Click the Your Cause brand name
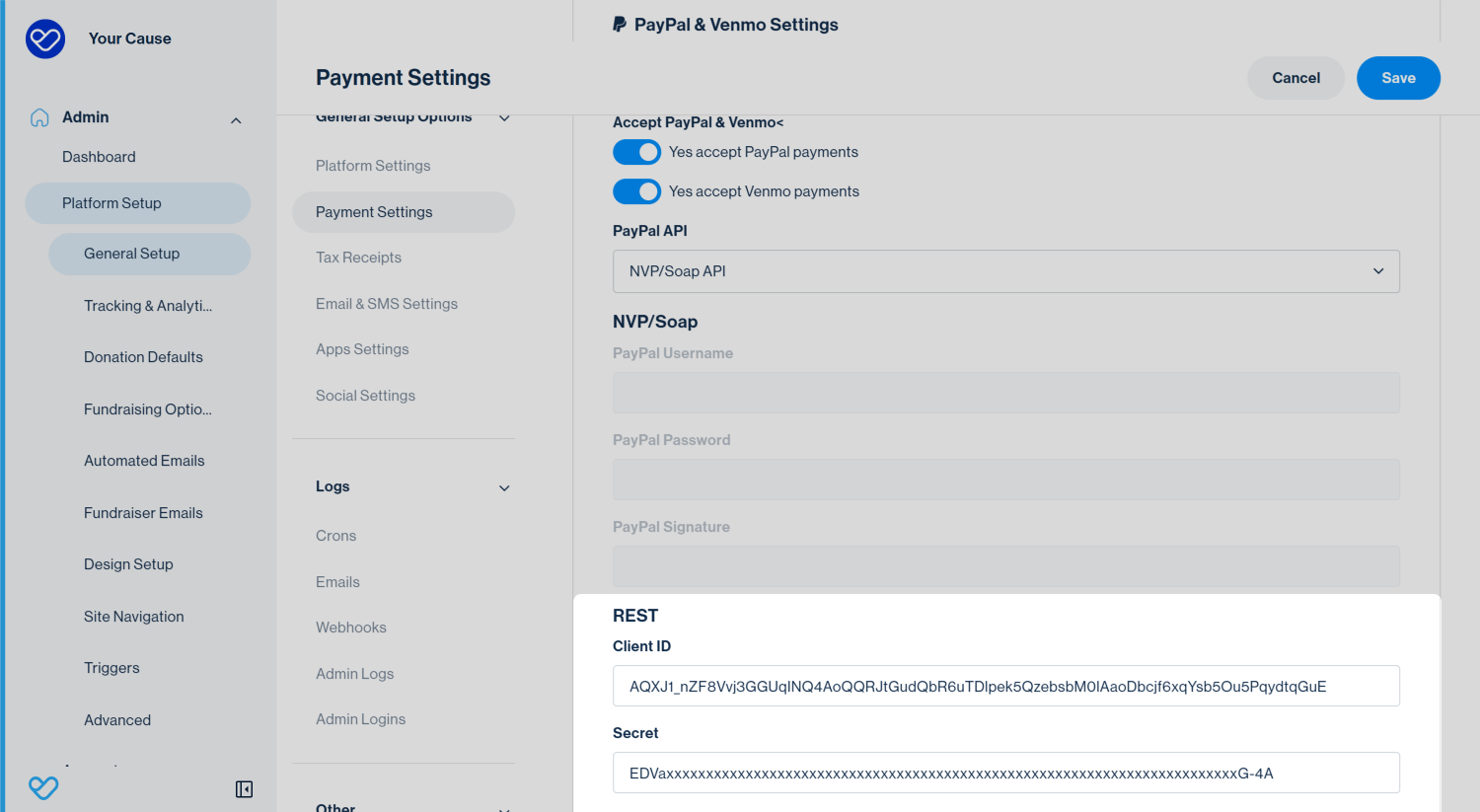Viewport: 1480px width, 812px height. 130,38
